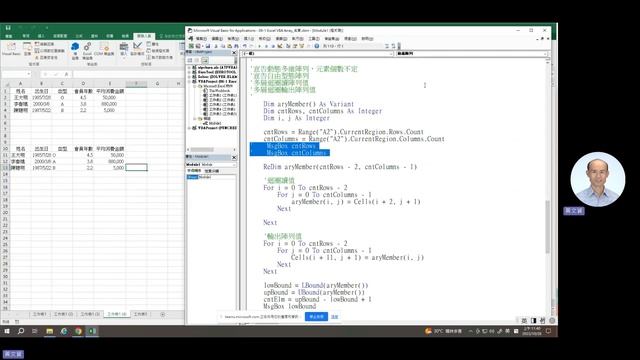Click Copy icon in VBA toolbar

[222, 46]
